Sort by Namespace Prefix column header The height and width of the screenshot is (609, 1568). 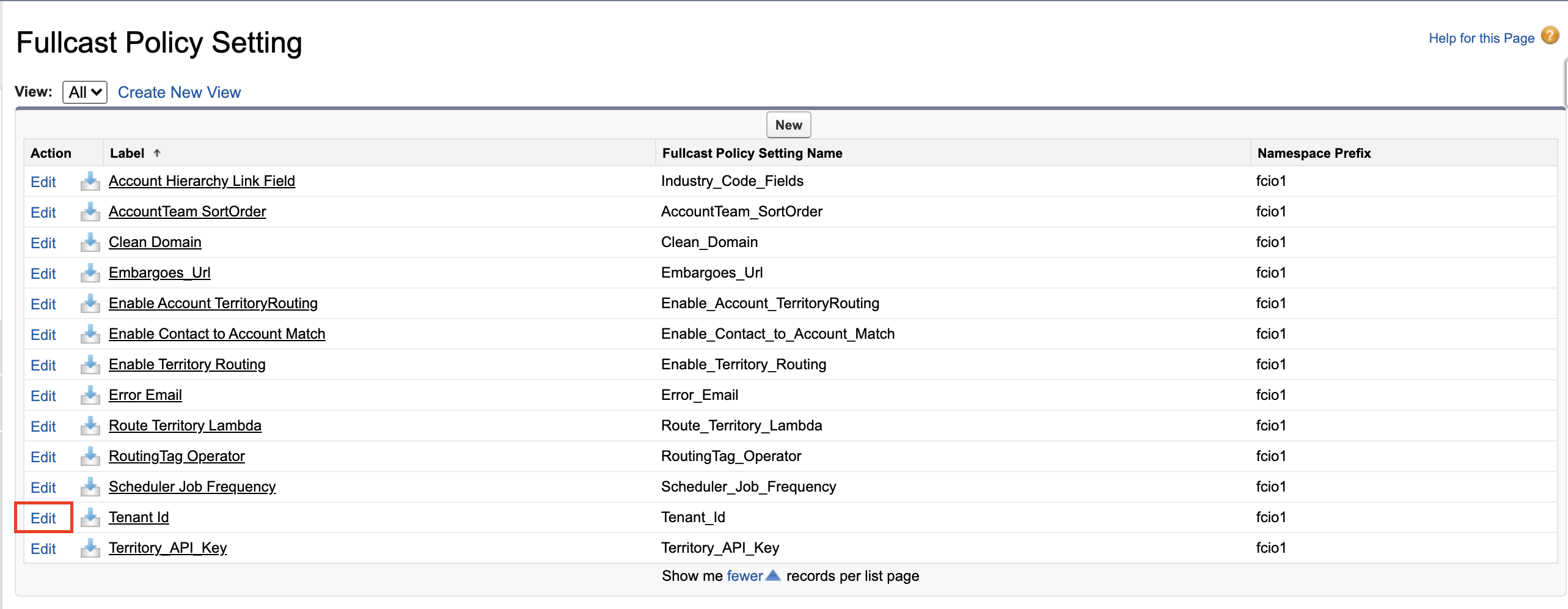pos(1314,153)
